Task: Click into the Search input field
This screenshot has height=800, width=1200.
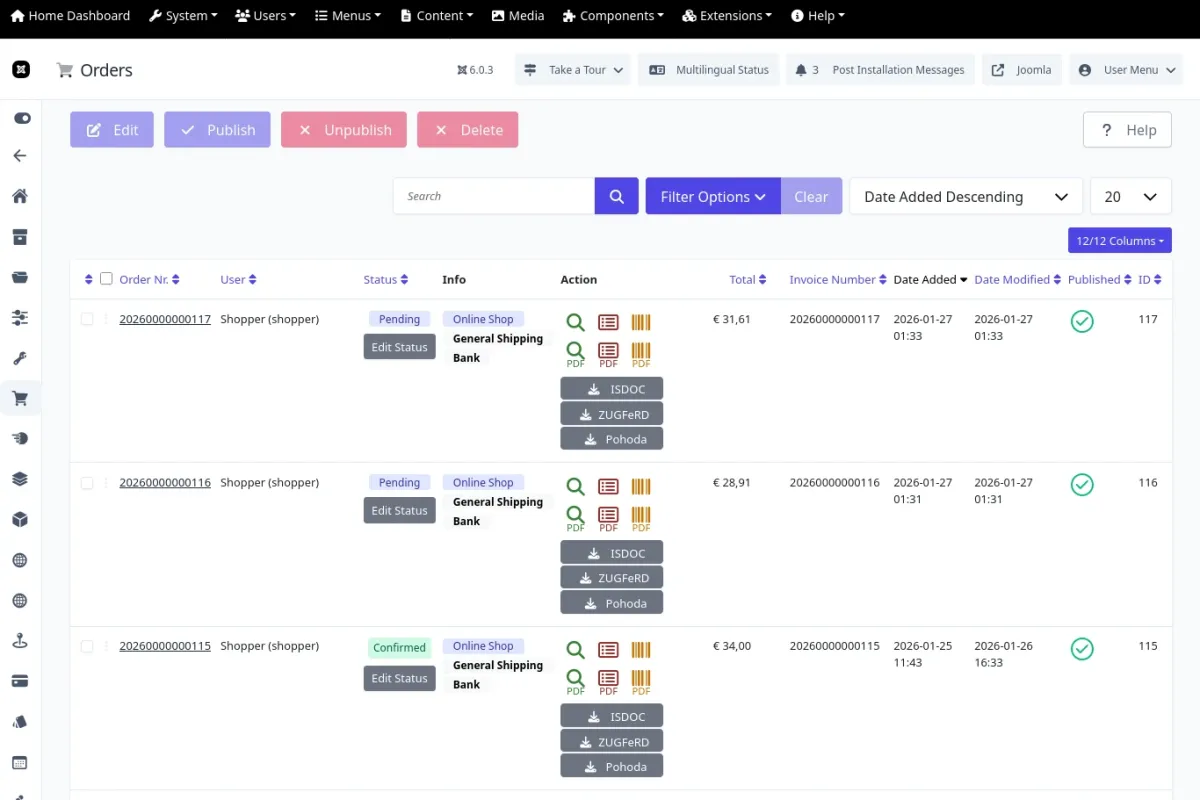Action: (x=494, y=196)
